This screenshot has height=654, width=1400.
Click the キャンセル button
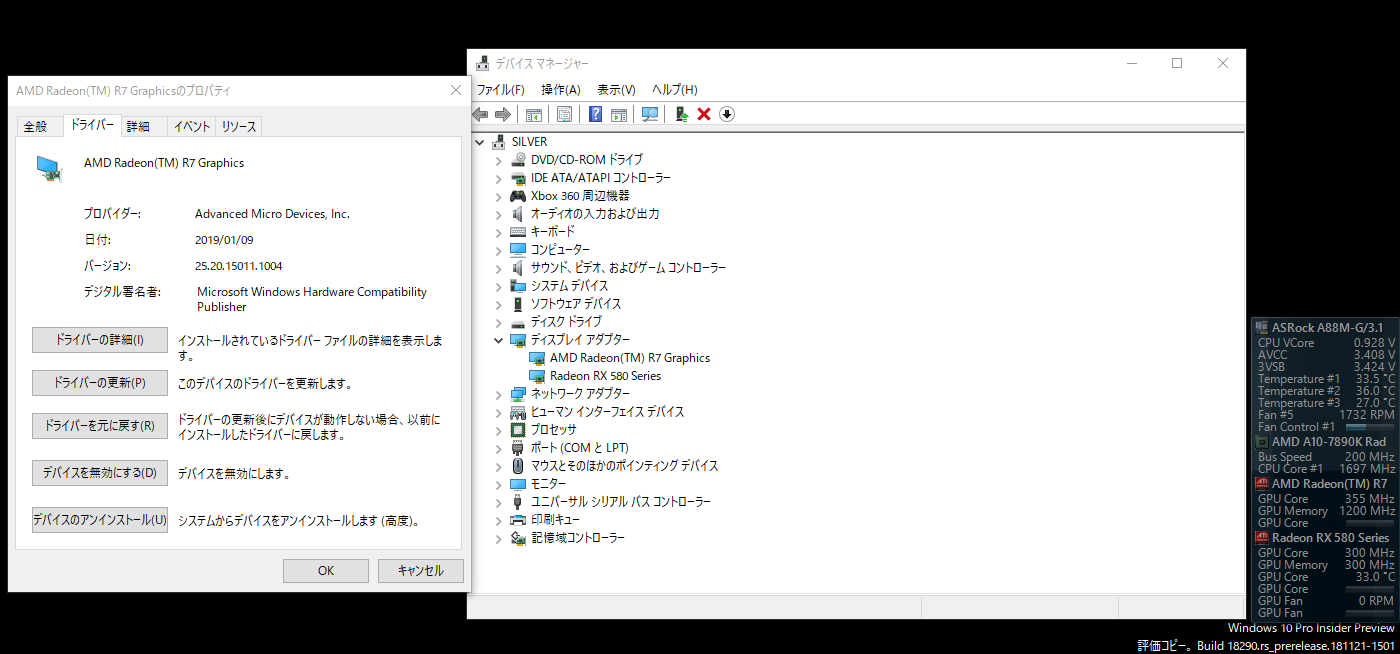point(421,571)
